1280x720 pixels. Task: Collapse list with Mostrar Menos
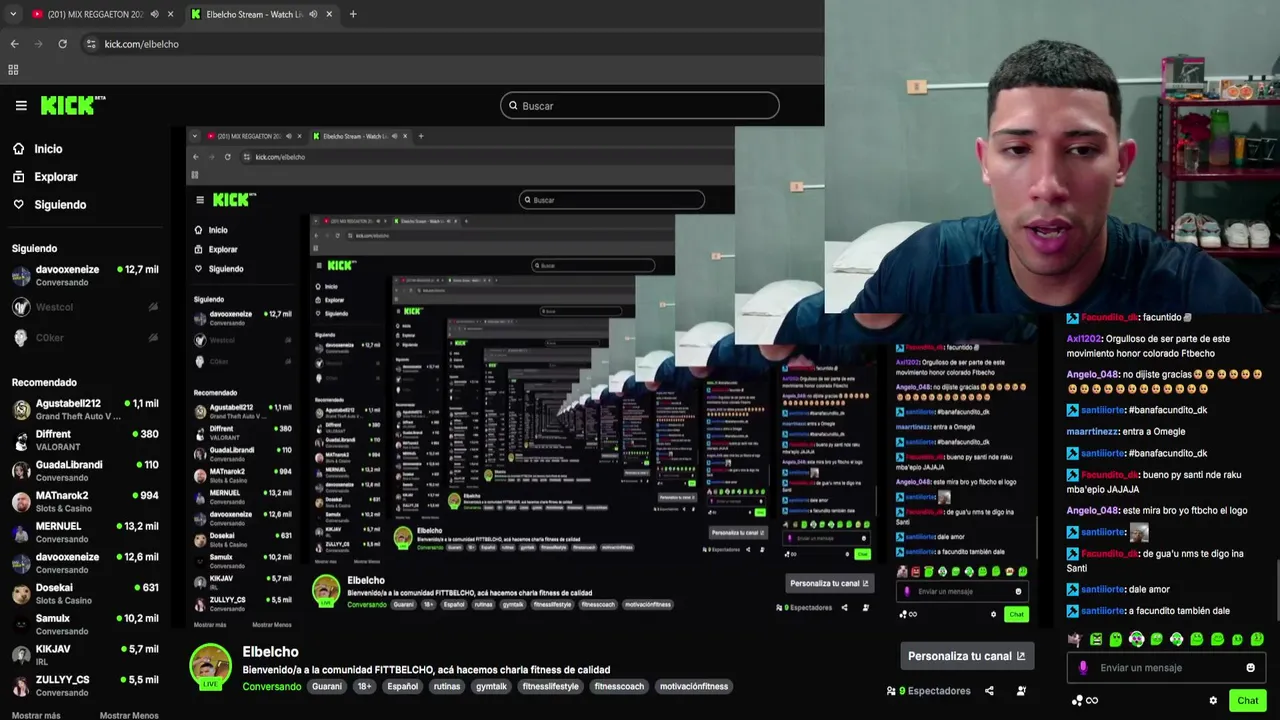coord(129,715)
